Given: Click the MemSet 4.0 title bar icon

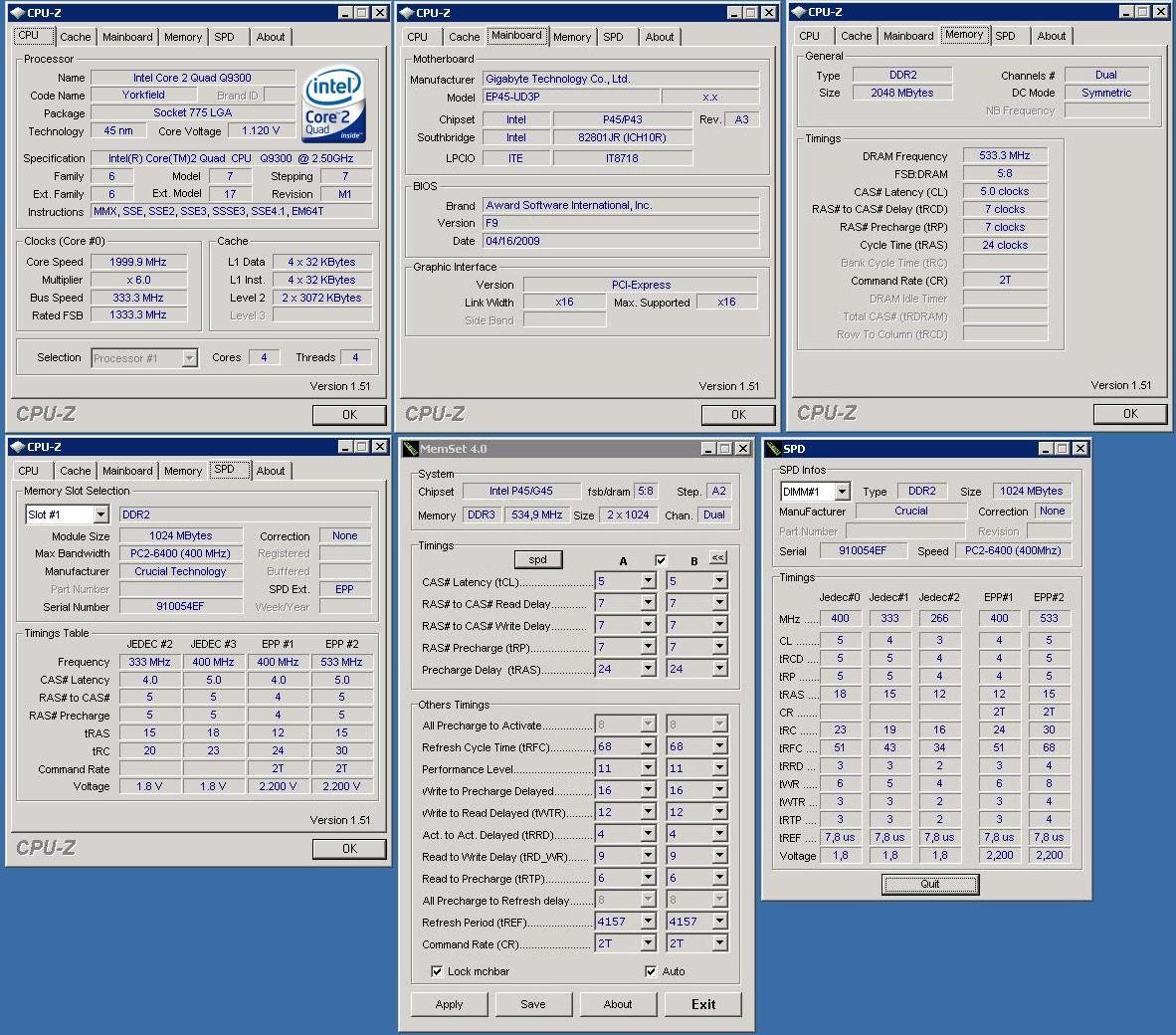Looking at the screenshot, I should pos(410,449).
